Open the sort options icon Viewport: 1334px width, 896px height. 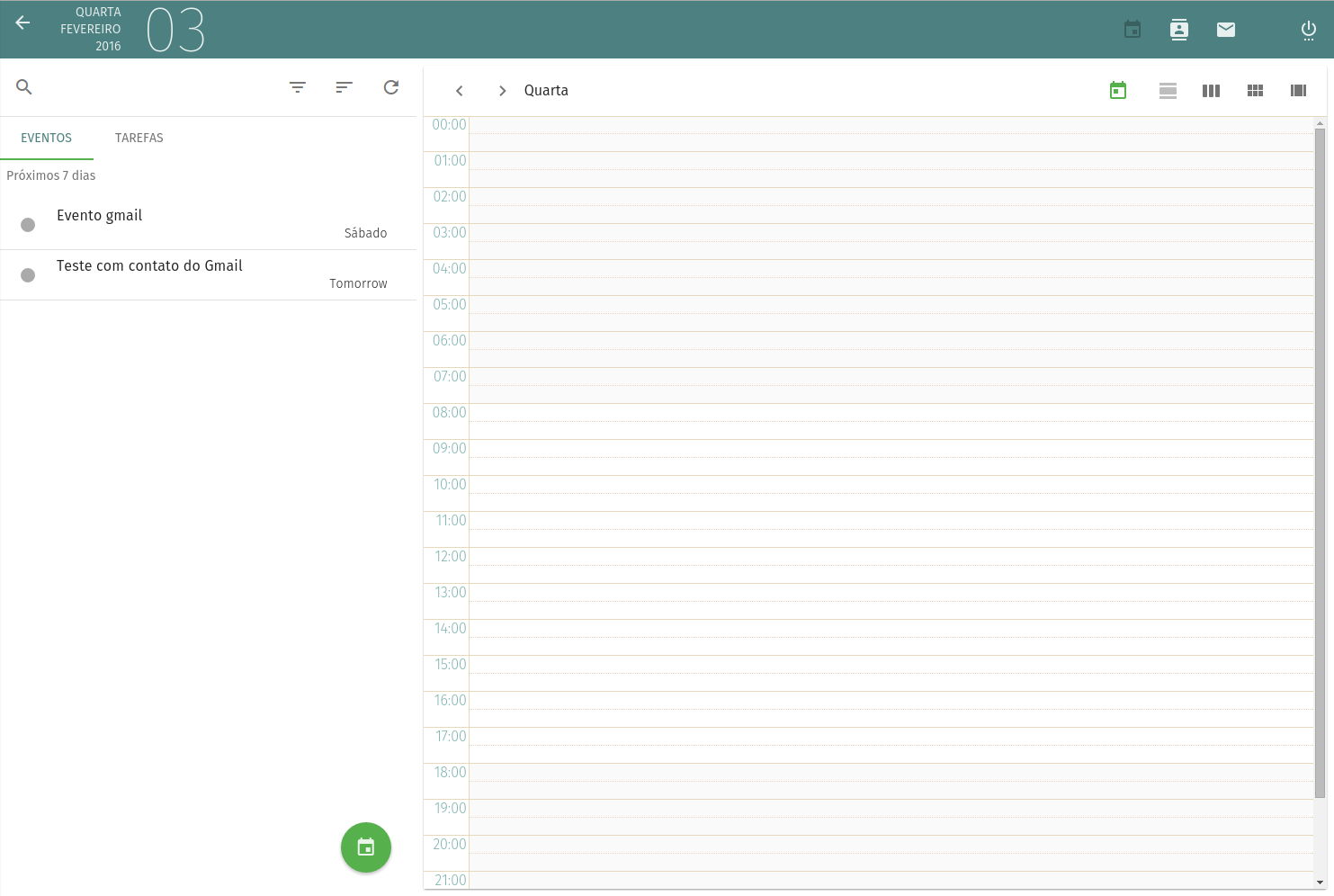pyautogui.click(x=344, y=87)
